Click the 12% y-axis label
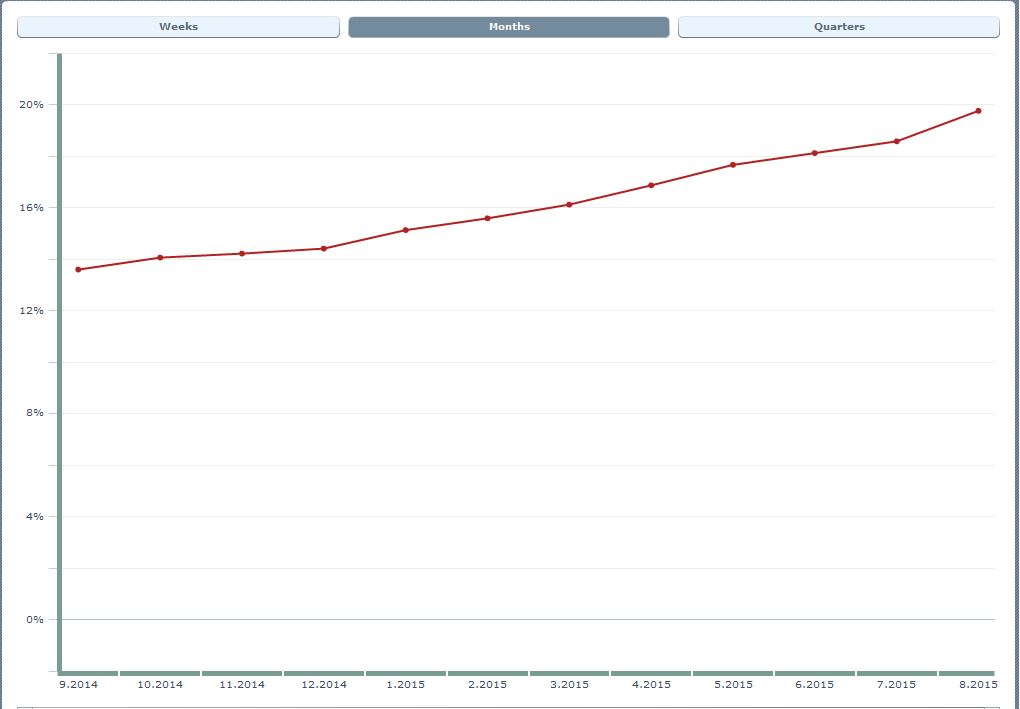Screen dimensions: 1020x709 point(32,311)
